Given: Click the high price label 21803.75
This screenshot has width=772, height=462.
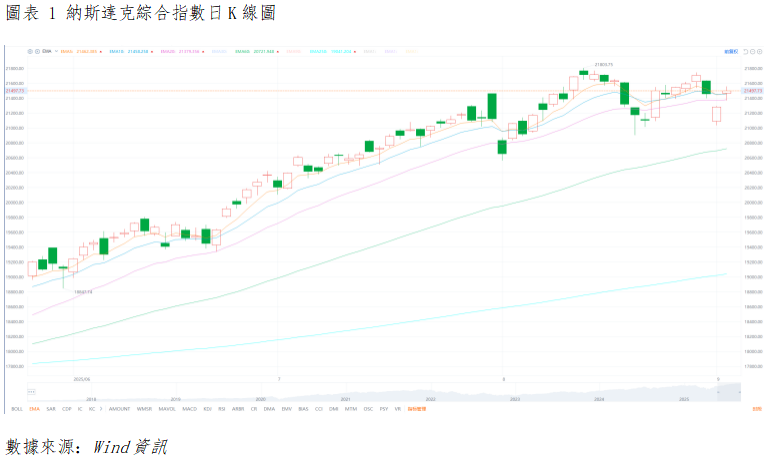Looking at the screenshot, I should pyautogui.click(x=604, y=65).
